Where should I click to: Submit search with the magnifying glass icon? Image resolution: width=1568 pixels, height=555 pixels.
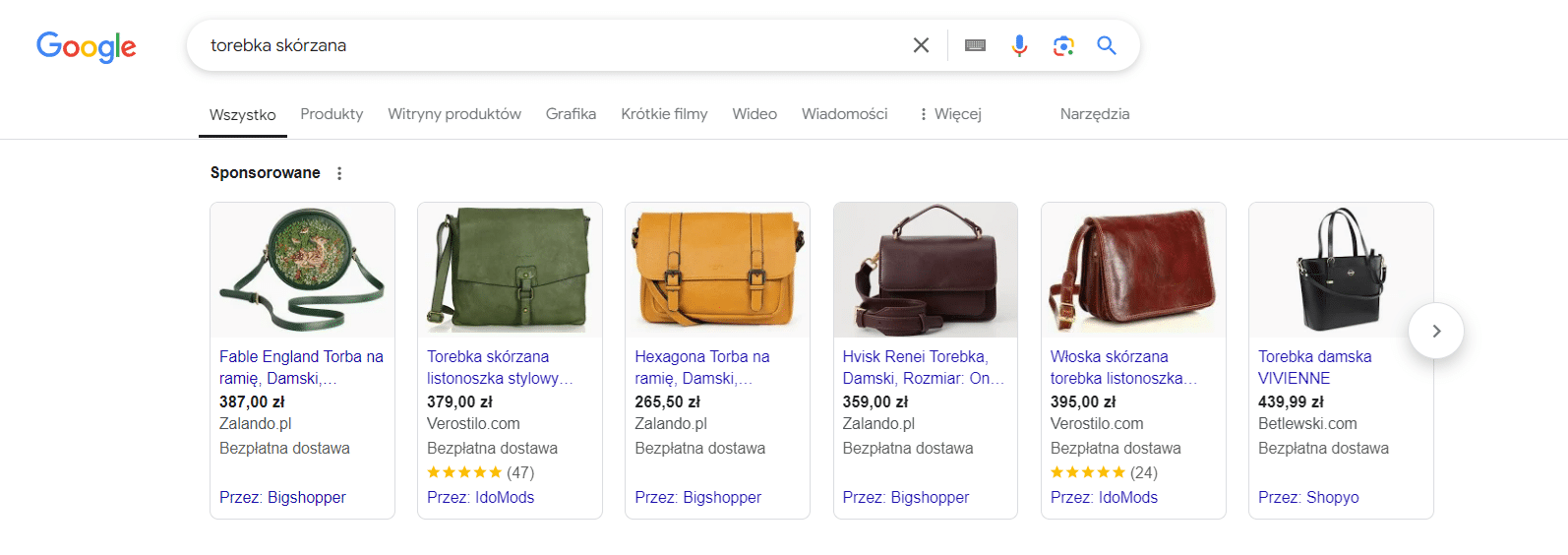click(1107, 45)
